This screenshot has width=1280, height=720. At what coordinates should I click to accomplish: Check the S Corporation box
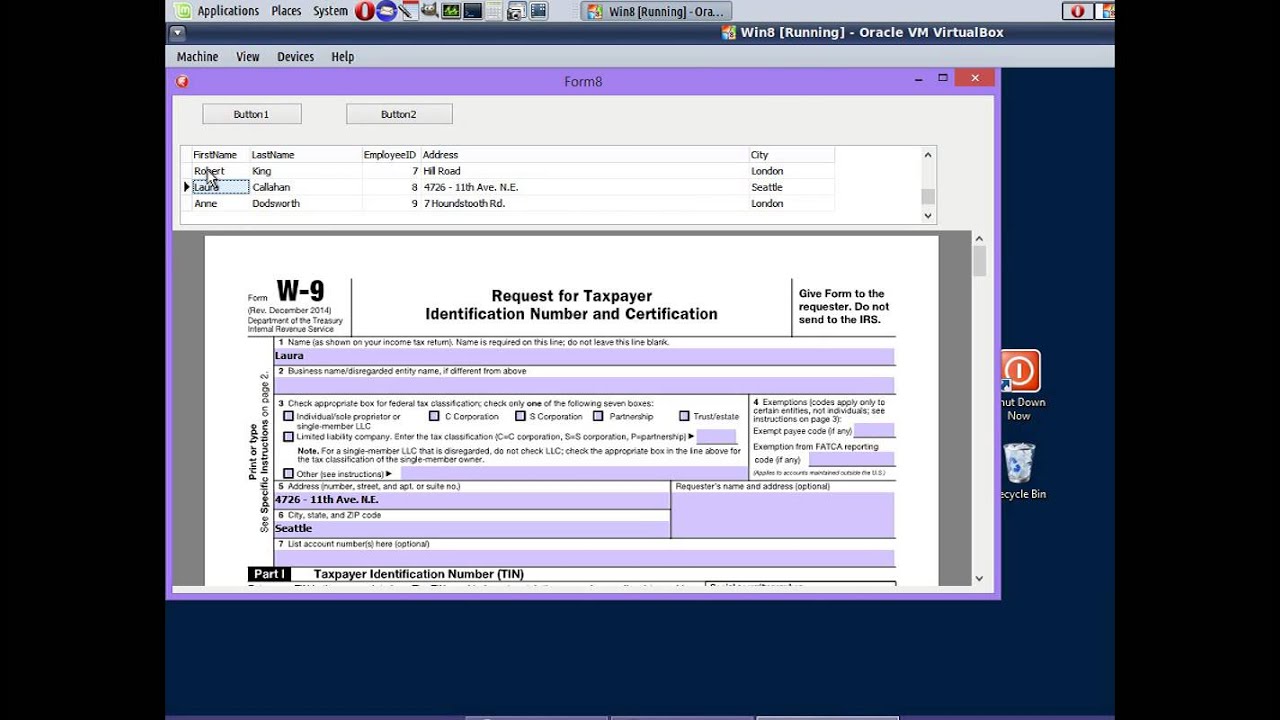pyautogui.click(x=520, y=416)
